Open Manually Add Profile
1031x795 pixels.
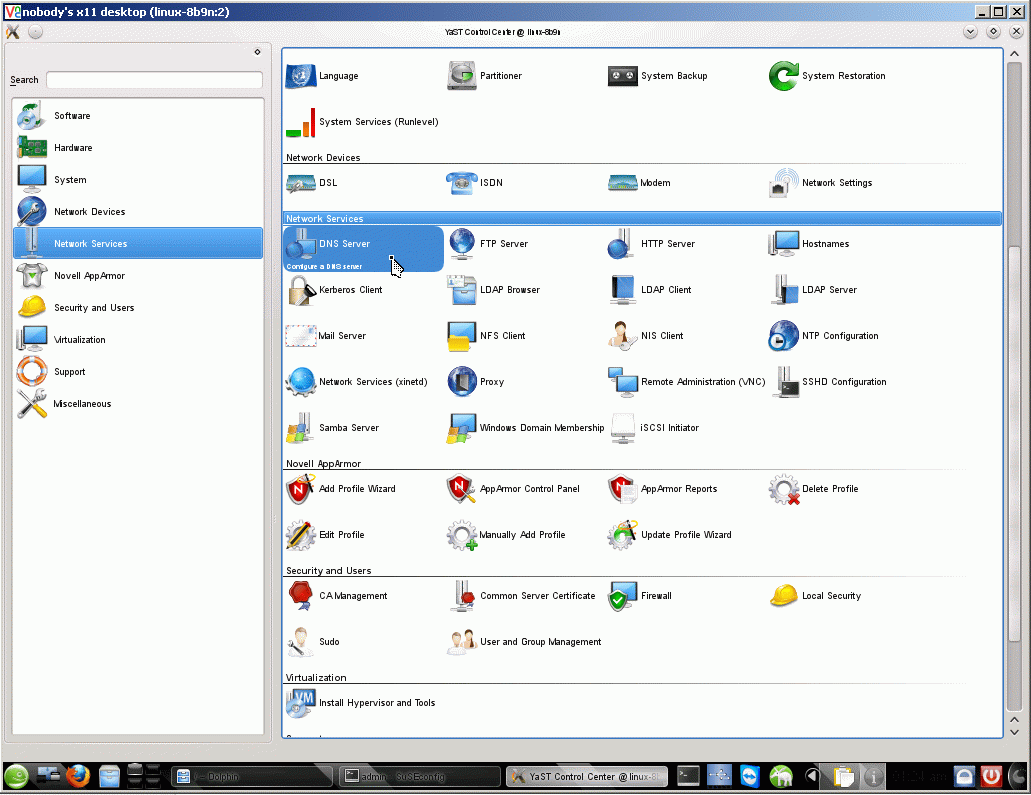point(506,535)
